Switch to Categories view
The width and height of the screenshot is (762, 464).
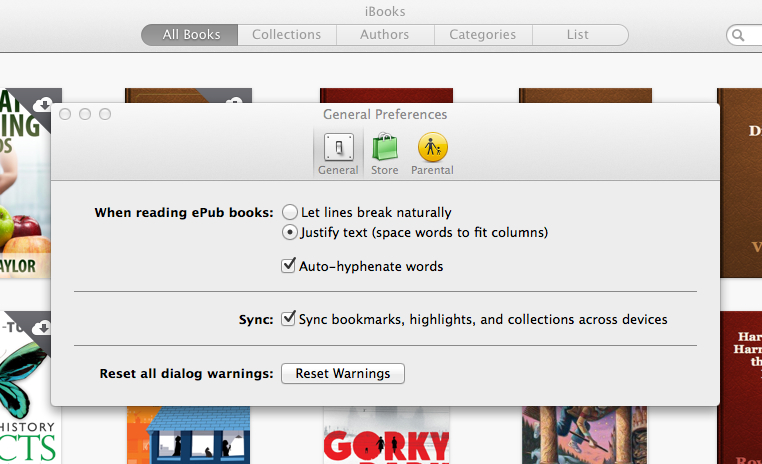[x=483, y=35]
